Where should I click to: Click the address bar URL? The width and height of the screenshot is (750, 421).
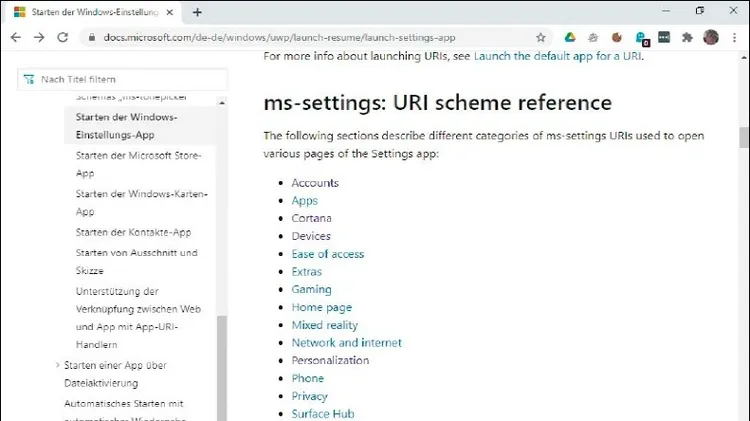click(x=279, y=37)
